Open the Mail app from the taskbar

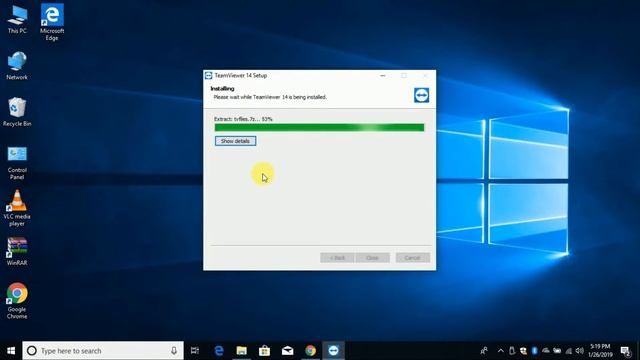click(x=287, y=351)
